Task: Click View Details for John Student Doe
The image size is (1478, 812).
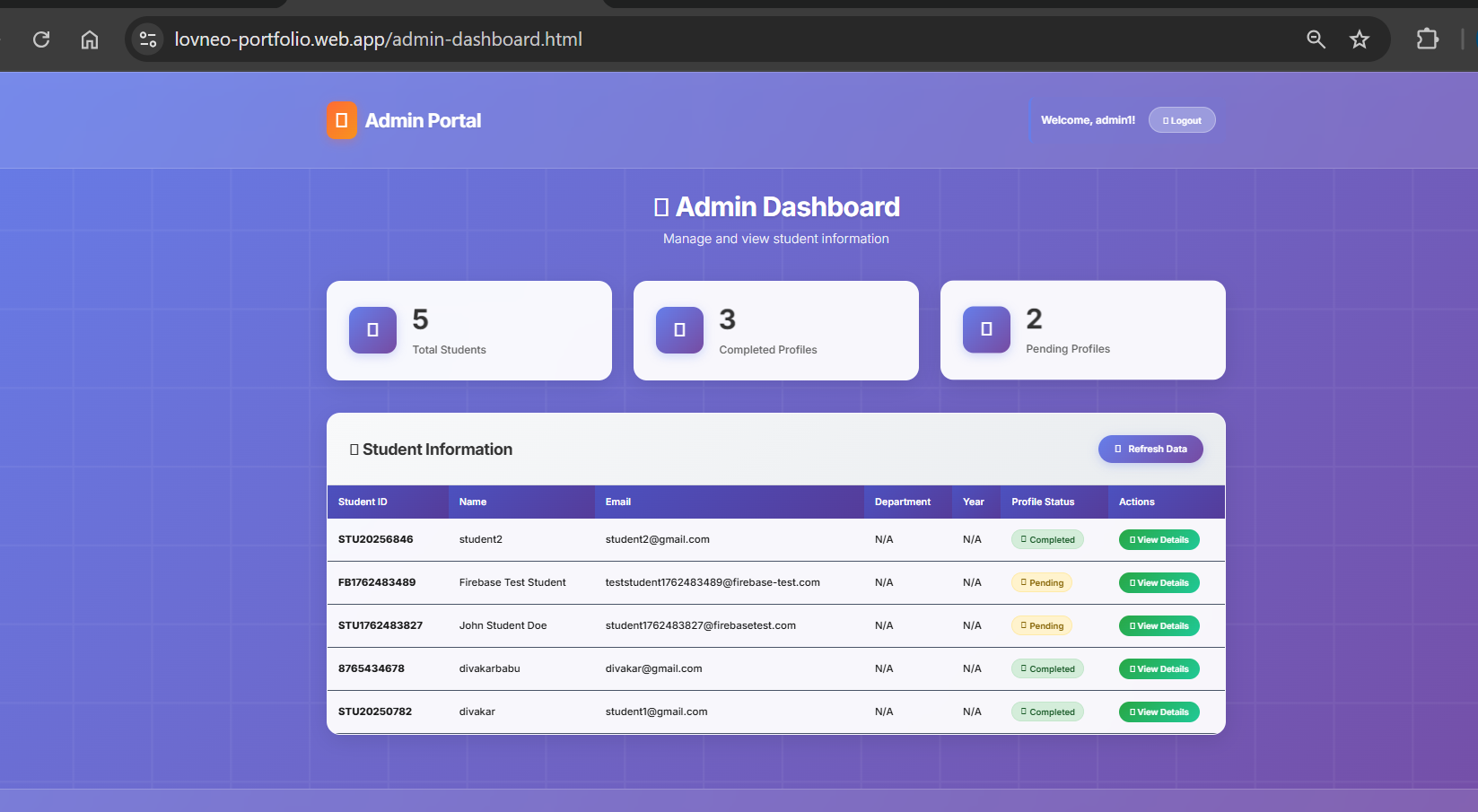Action: click(1159, 625)
